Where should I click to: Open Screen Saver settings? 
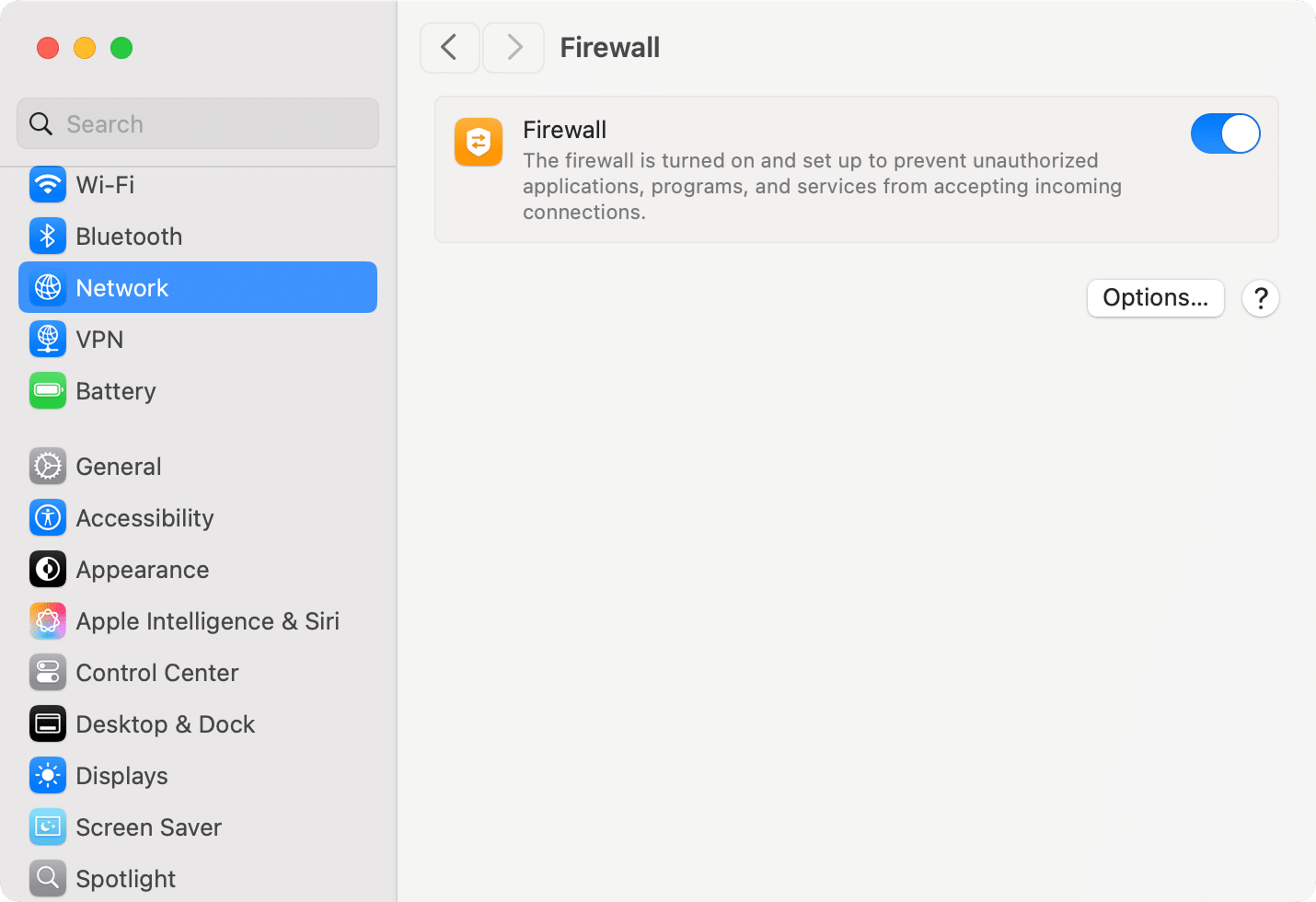(x=148, y=827)
